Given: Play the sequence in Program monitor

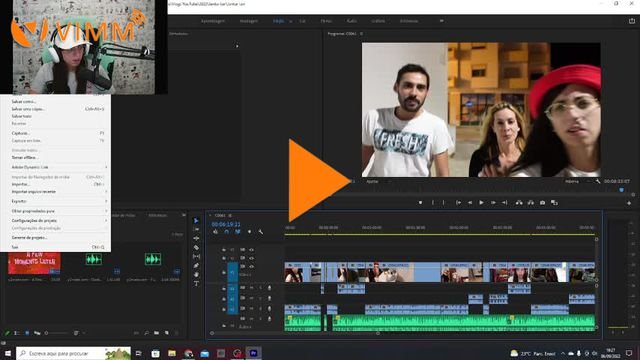Looking at the screenshot, I should 481,202.
